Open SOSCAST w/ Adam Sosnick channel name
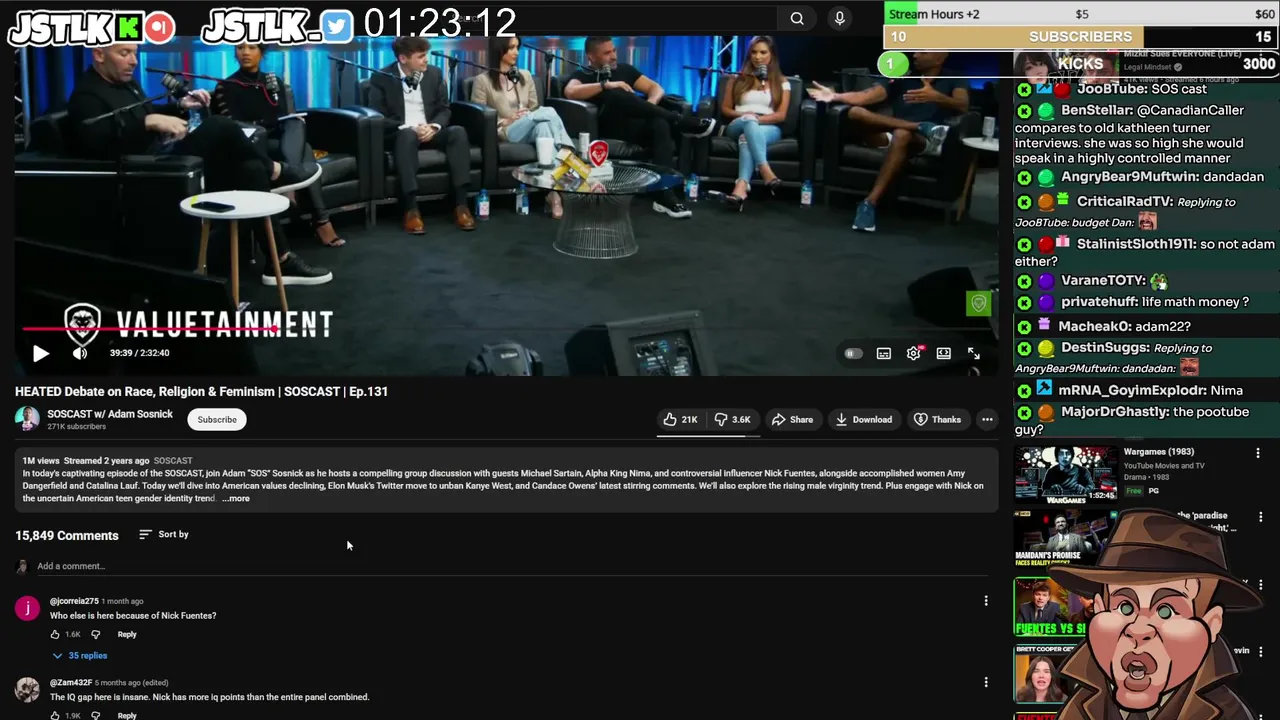Viewport: 1280px width, 720px height. pyautogui.click(x=110, y=414)
